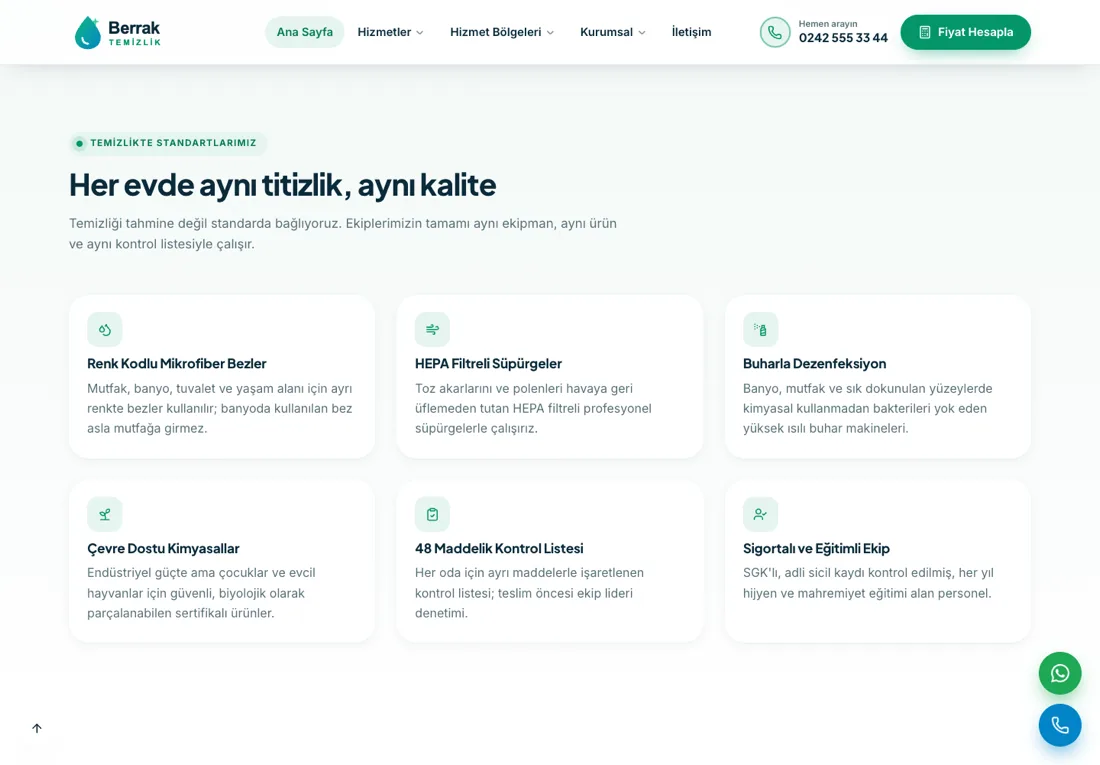Click the Berrak brand name text
This screenshot has height=765, width=1100.
(134, 28)
